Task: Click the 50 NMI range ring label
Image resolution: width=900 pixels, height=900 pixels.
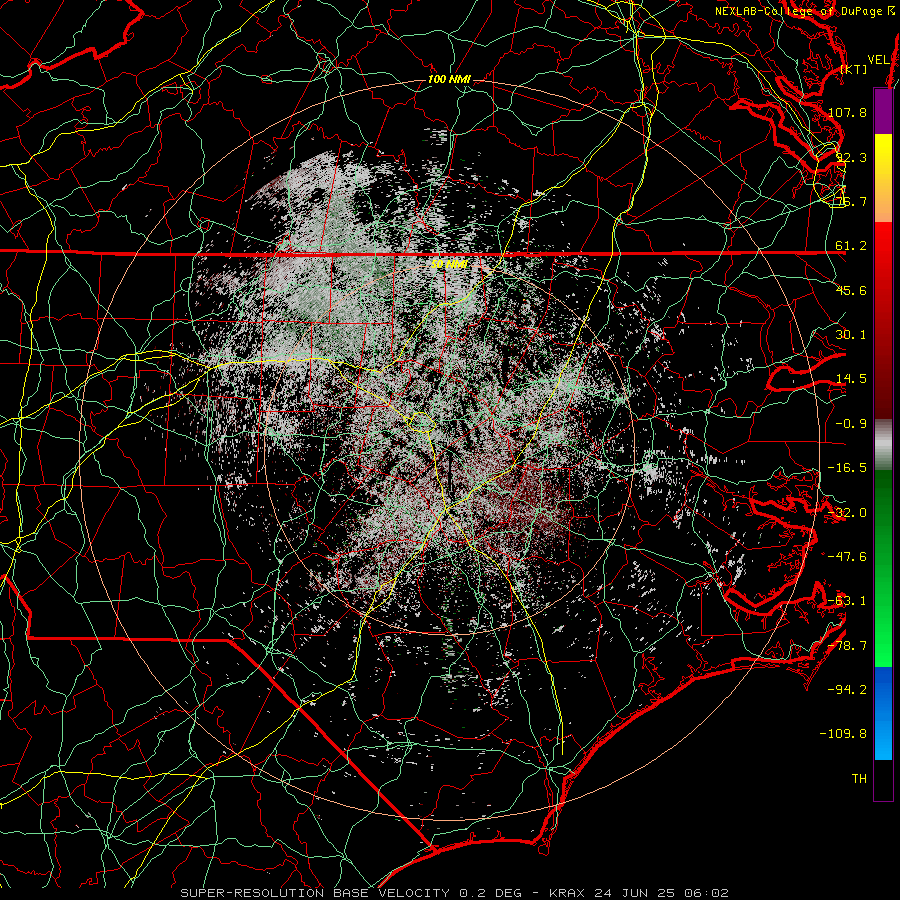Action: coord(449,264)
